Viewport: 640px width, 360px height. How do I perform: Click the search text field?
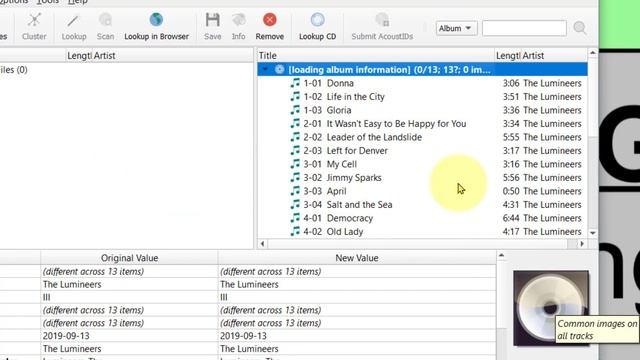[524, 28]
